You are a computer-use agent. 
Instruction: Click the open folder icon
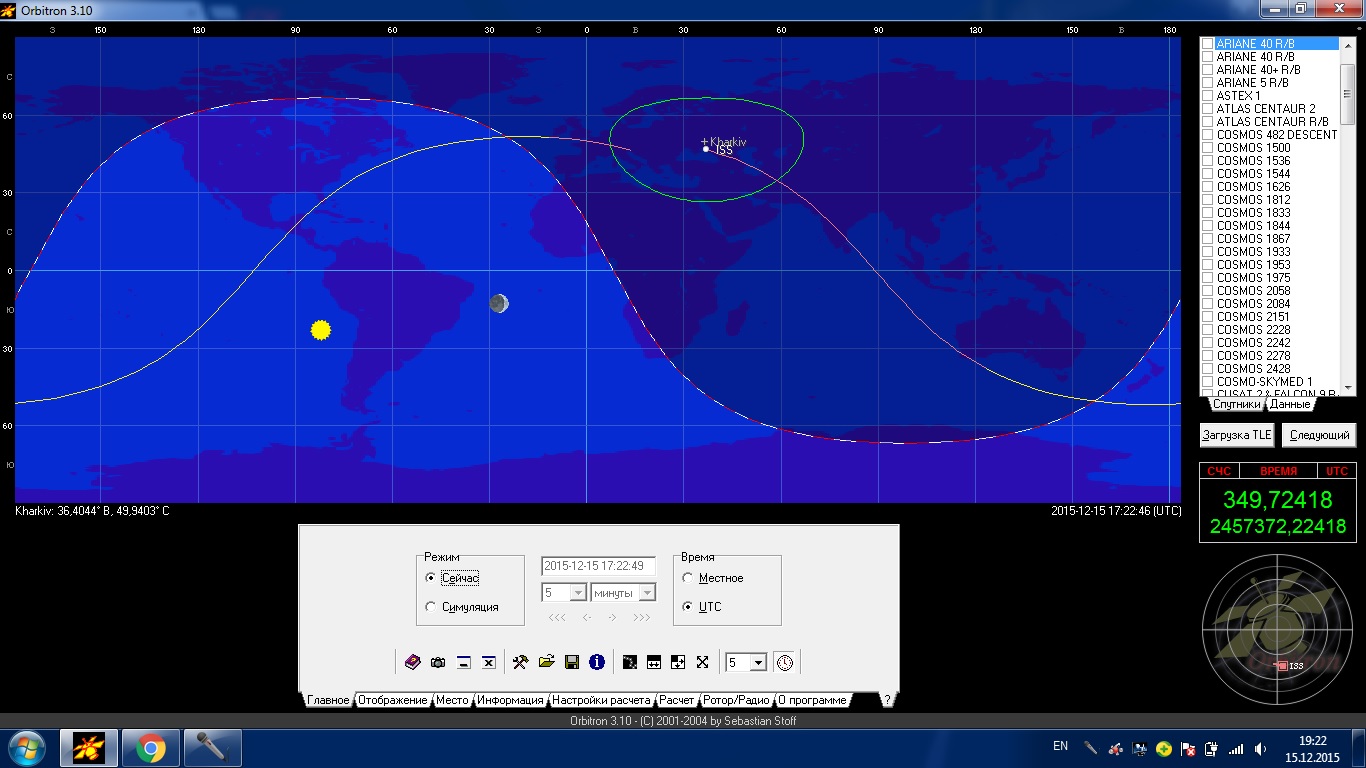coord(546,662)
